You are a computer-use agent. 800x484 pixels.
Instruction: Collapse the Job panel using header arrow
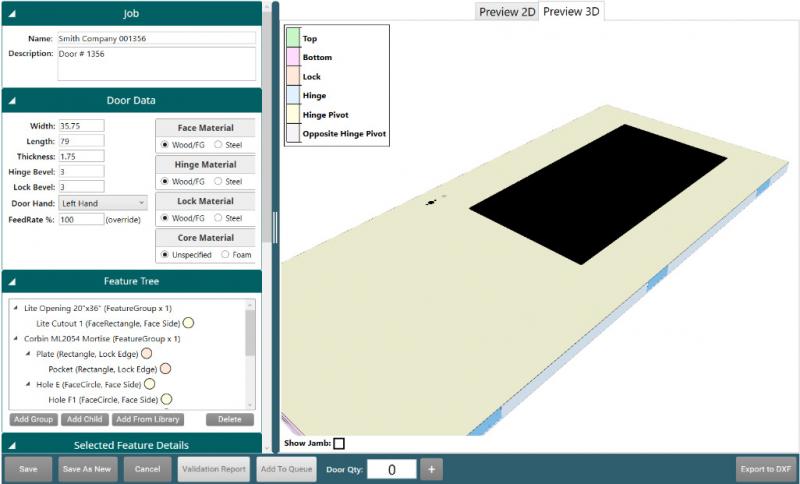(8, 14)
